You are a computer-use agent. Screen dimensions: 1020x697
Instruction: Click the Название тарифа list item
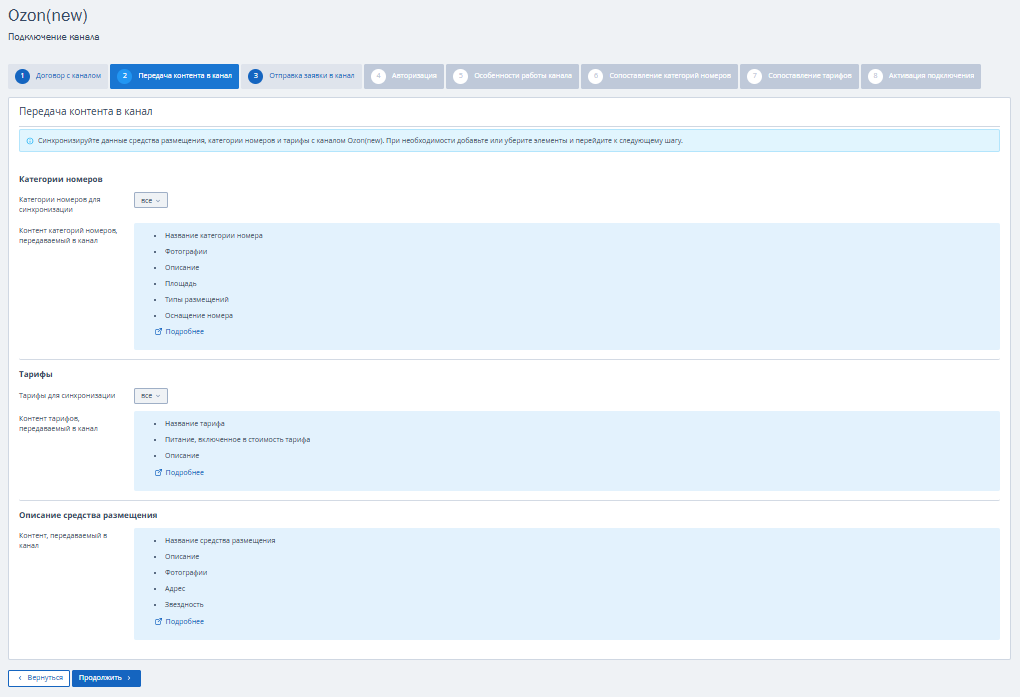point(195,424)
